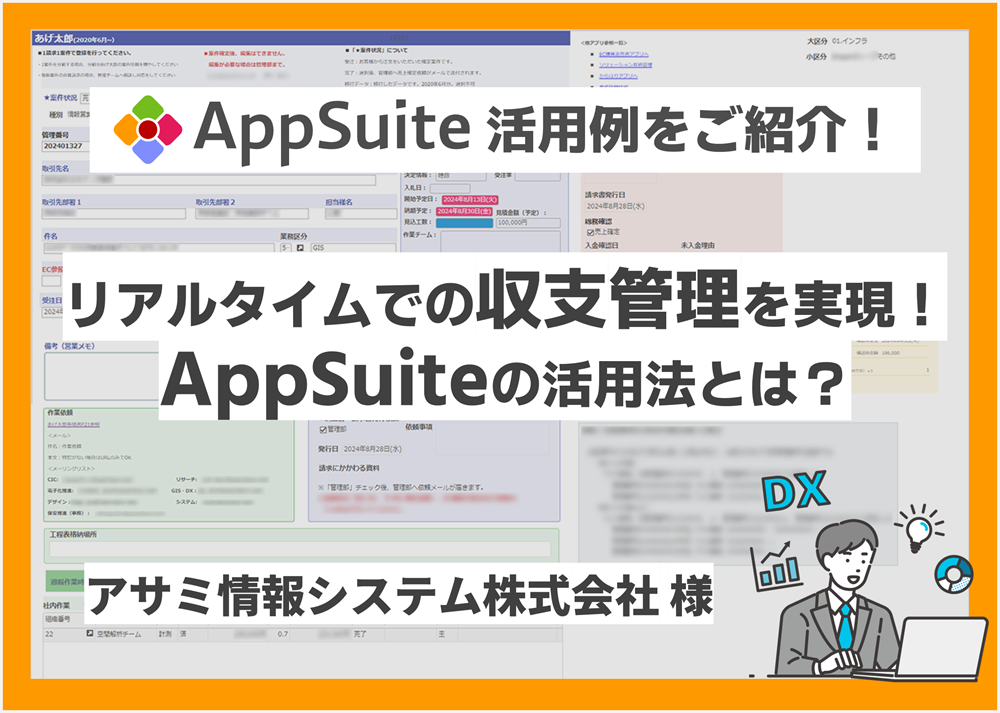The image size is (1000, 713).
Task: Toggle the 管理部 checkbox in the 作業依頼 section
Action: point(323,427)
